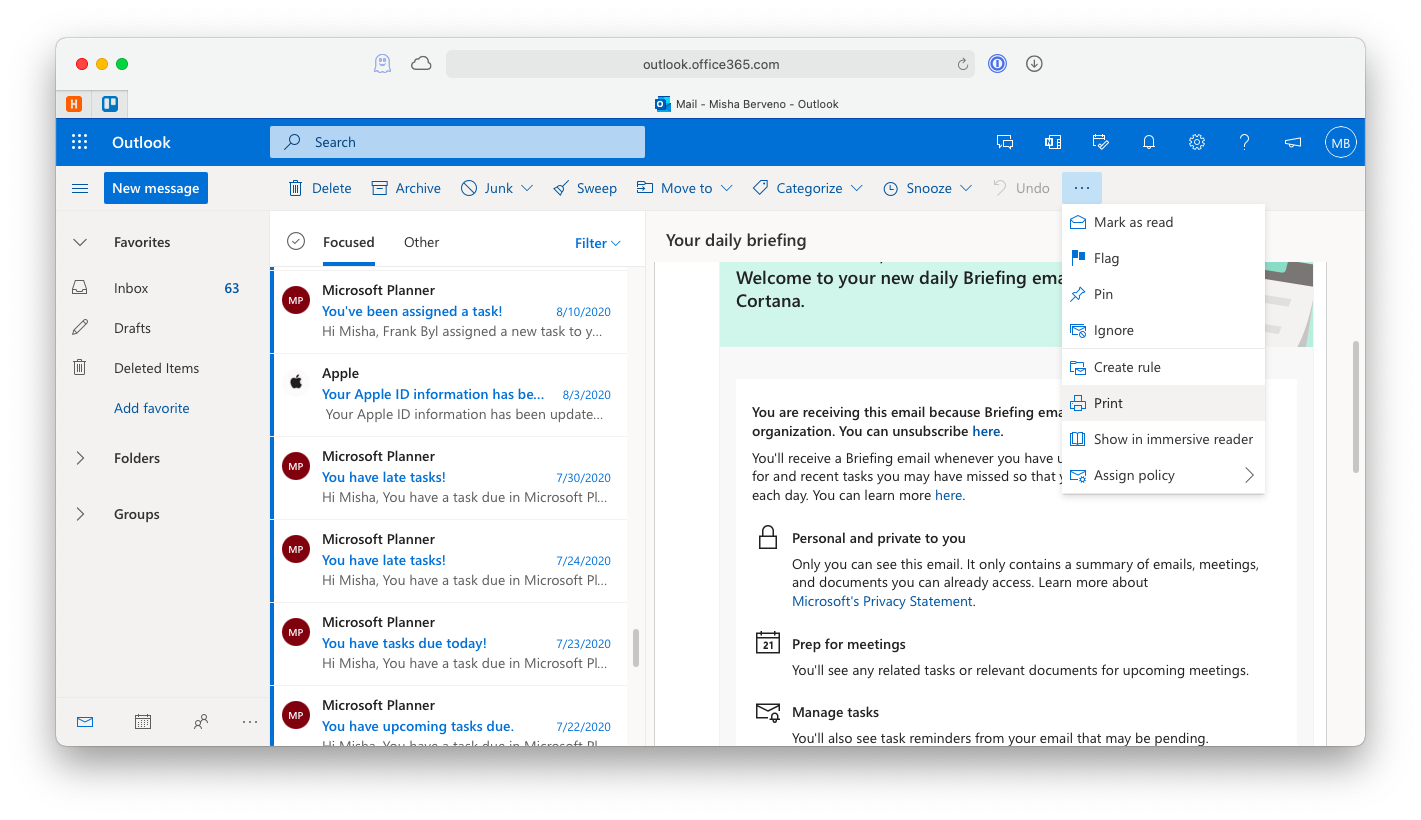Open the pinned Trello tab
Screen dimensions: 1421x820
click(110, 103)
